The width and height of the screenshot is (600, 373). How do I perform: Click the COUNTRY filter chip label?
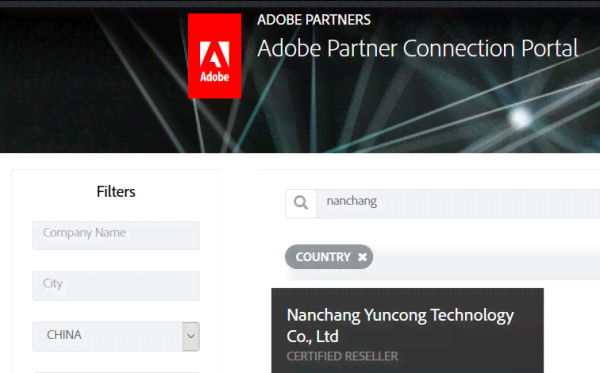point(323,257)
